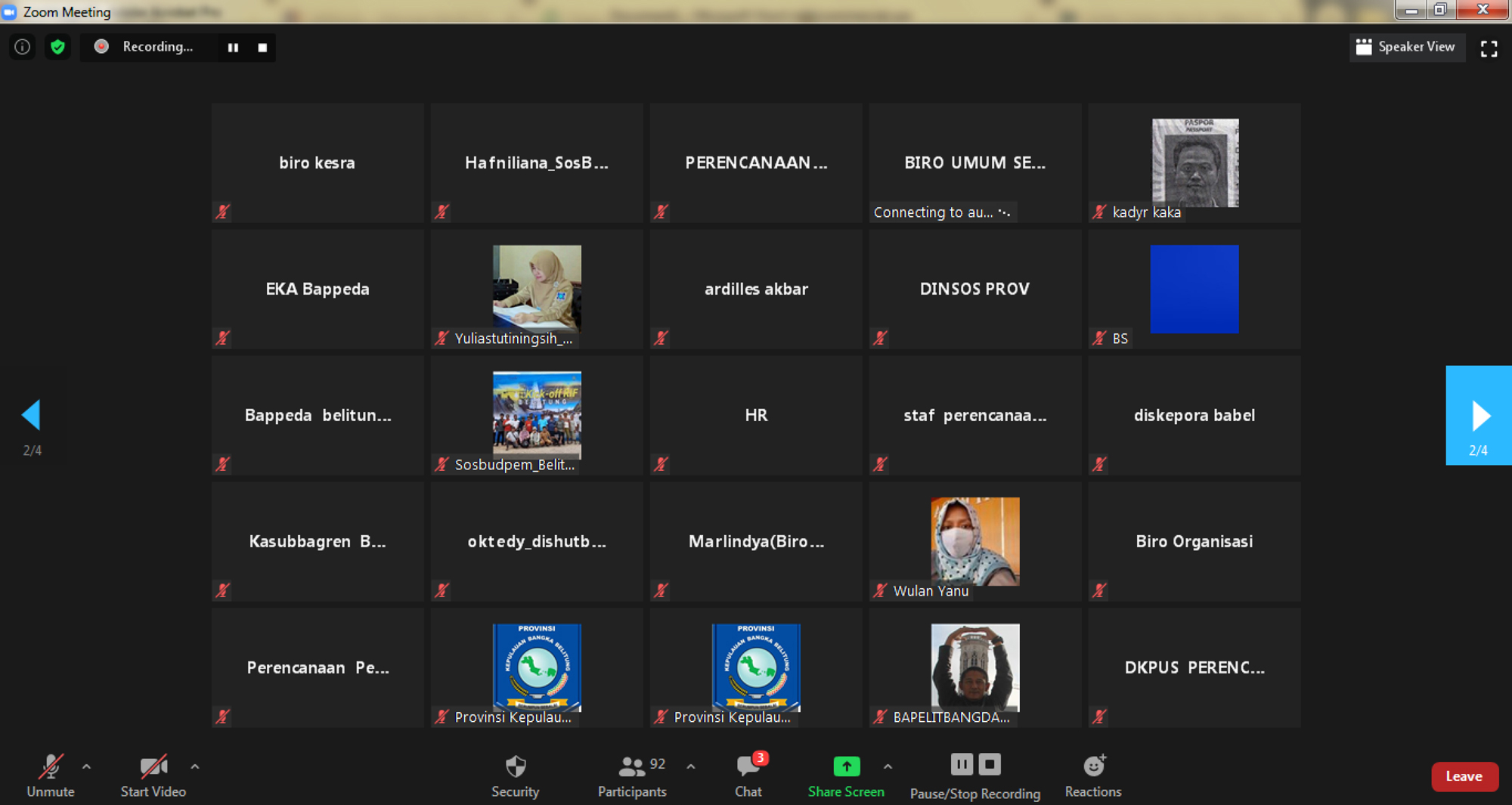
Task: Open the Reactions menu
Action: (1092, 776)
